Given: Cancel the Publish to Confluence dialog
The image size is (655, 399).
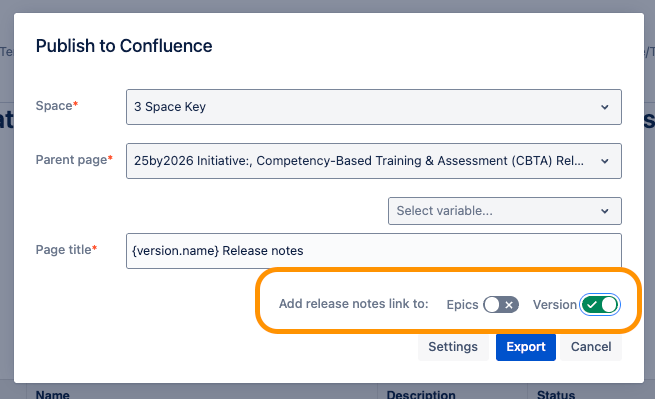Looking at the screenshot, I should (591, 347).
